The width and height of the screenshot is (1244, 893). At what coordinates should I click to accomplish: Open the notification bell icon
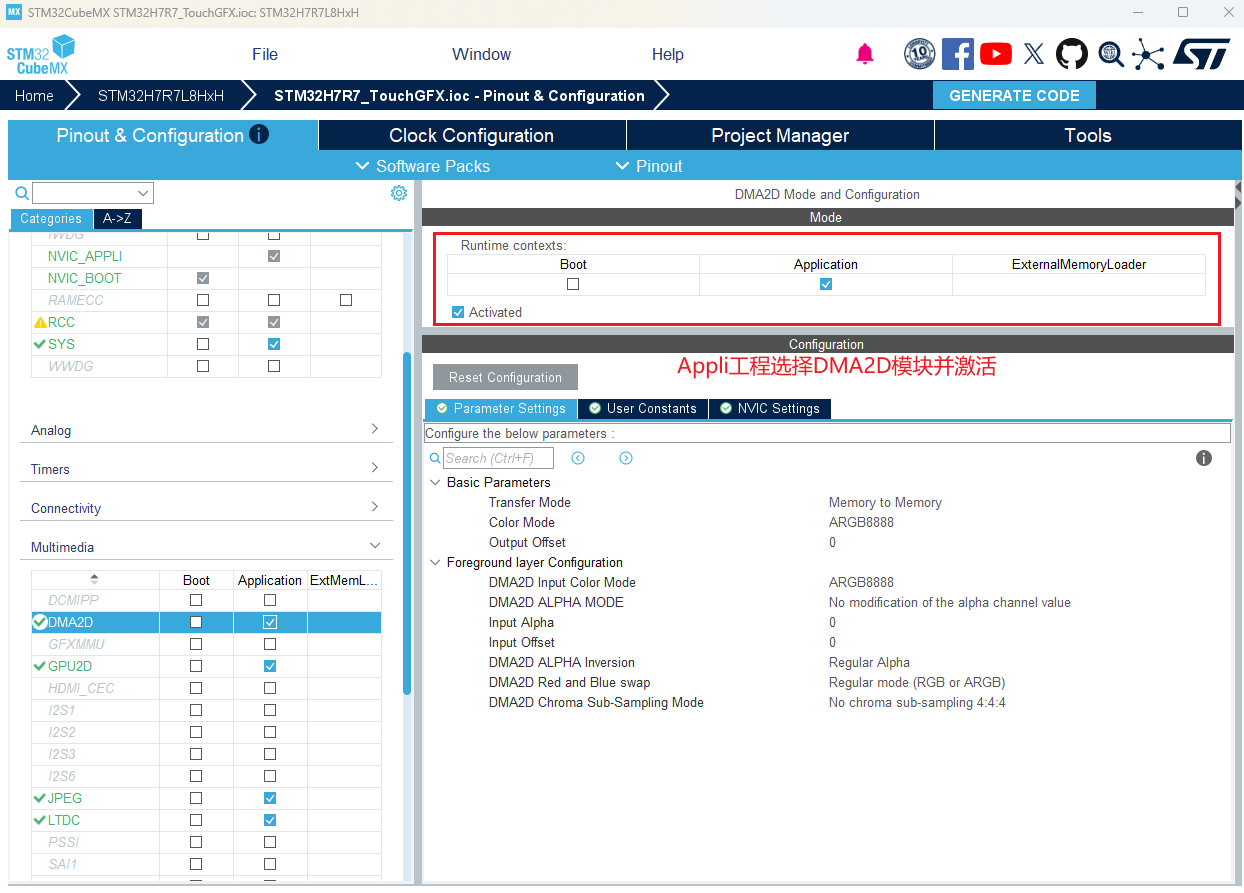click(x=865, y=54)
